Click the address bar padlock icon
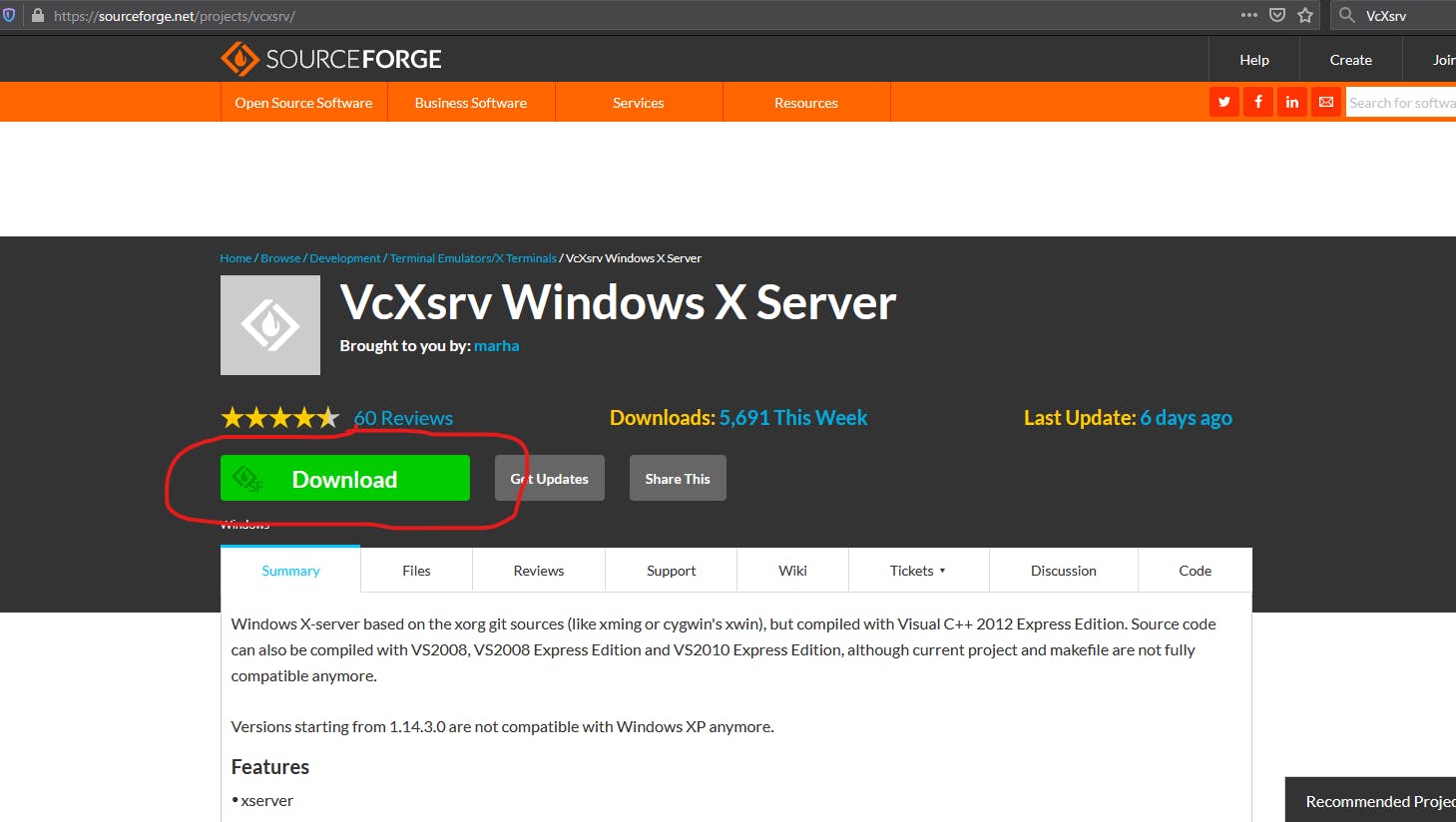This screenshot has width=1456, height=822. pyautogui.click(x=38, y=16)
